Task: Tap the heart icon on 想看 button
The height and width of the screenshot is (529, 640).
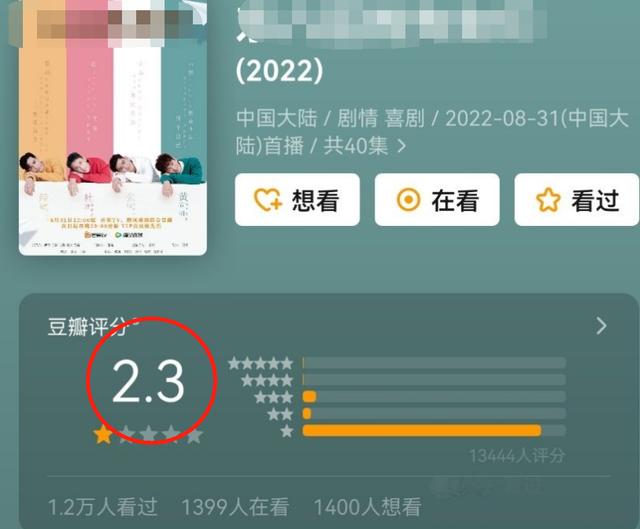Action: pos(267,200)
